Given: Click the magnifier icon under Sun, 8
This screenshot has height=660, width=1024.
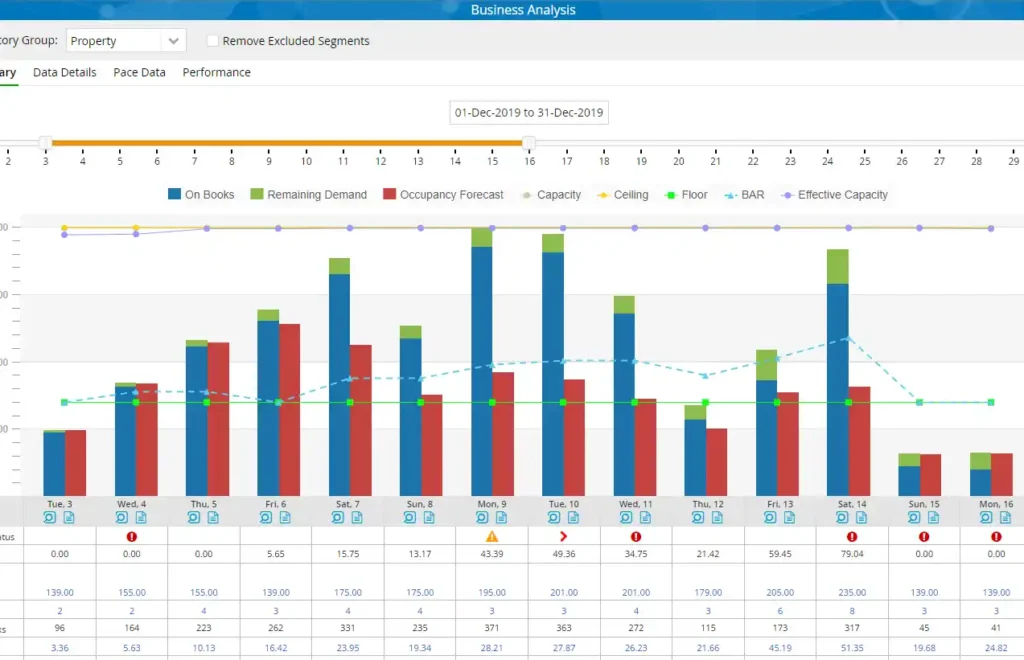Looking at the screenshot, I should click(409, 518).
